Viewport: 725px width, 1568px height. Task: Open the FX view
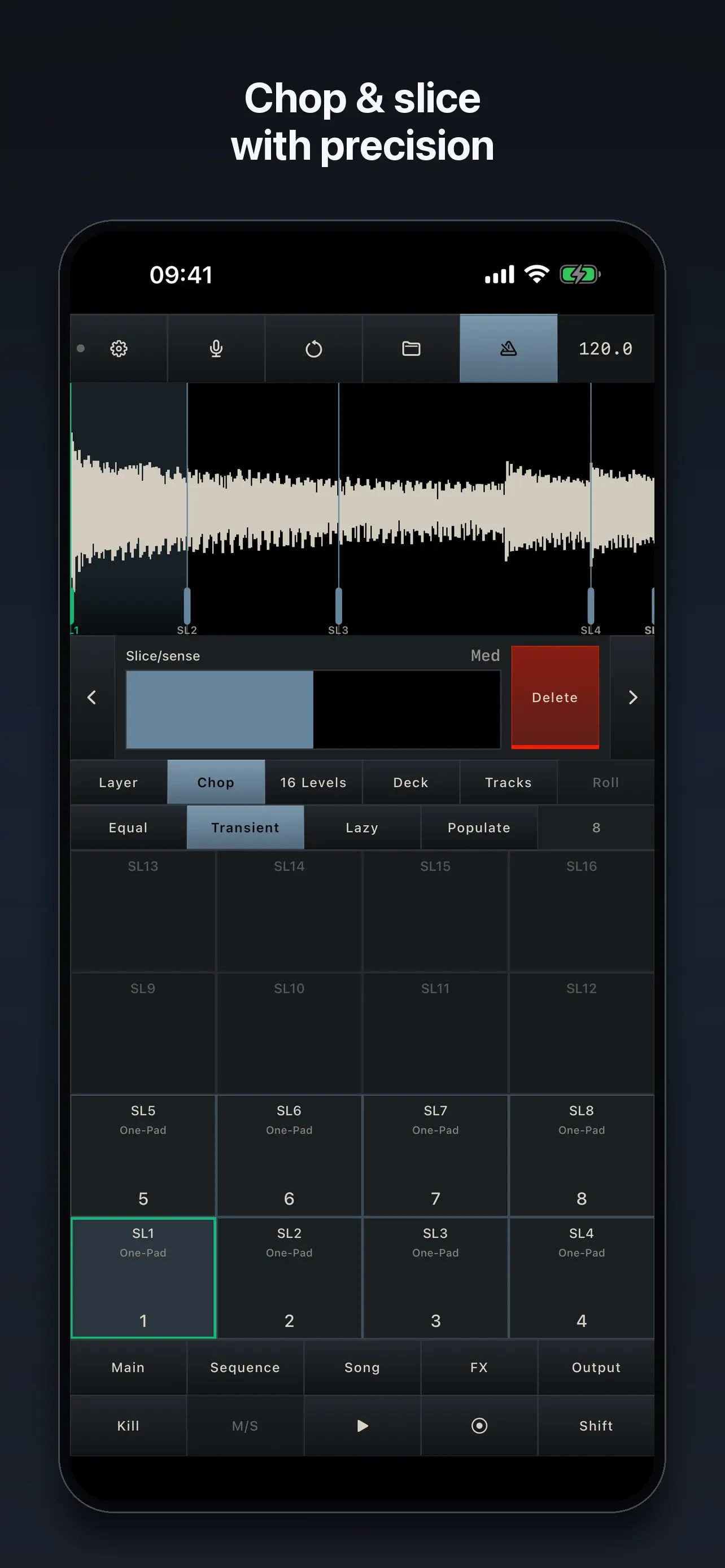(x=479, y=1367)
